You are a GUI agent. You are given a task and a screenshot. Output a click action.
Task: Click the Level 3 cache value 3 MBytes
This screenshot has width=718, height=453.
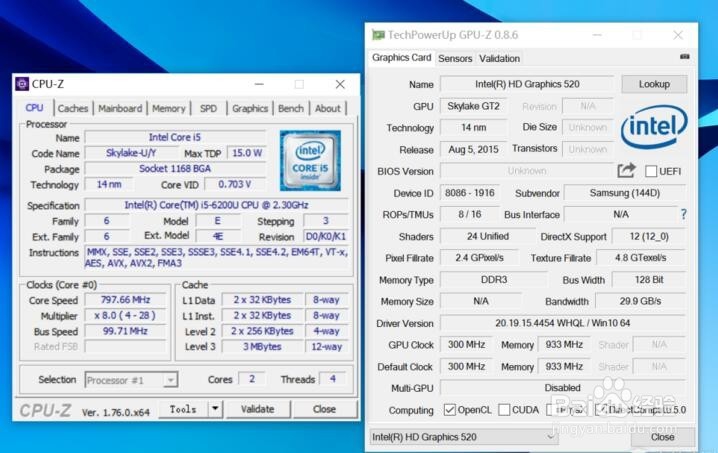click(x=262, y=347)
